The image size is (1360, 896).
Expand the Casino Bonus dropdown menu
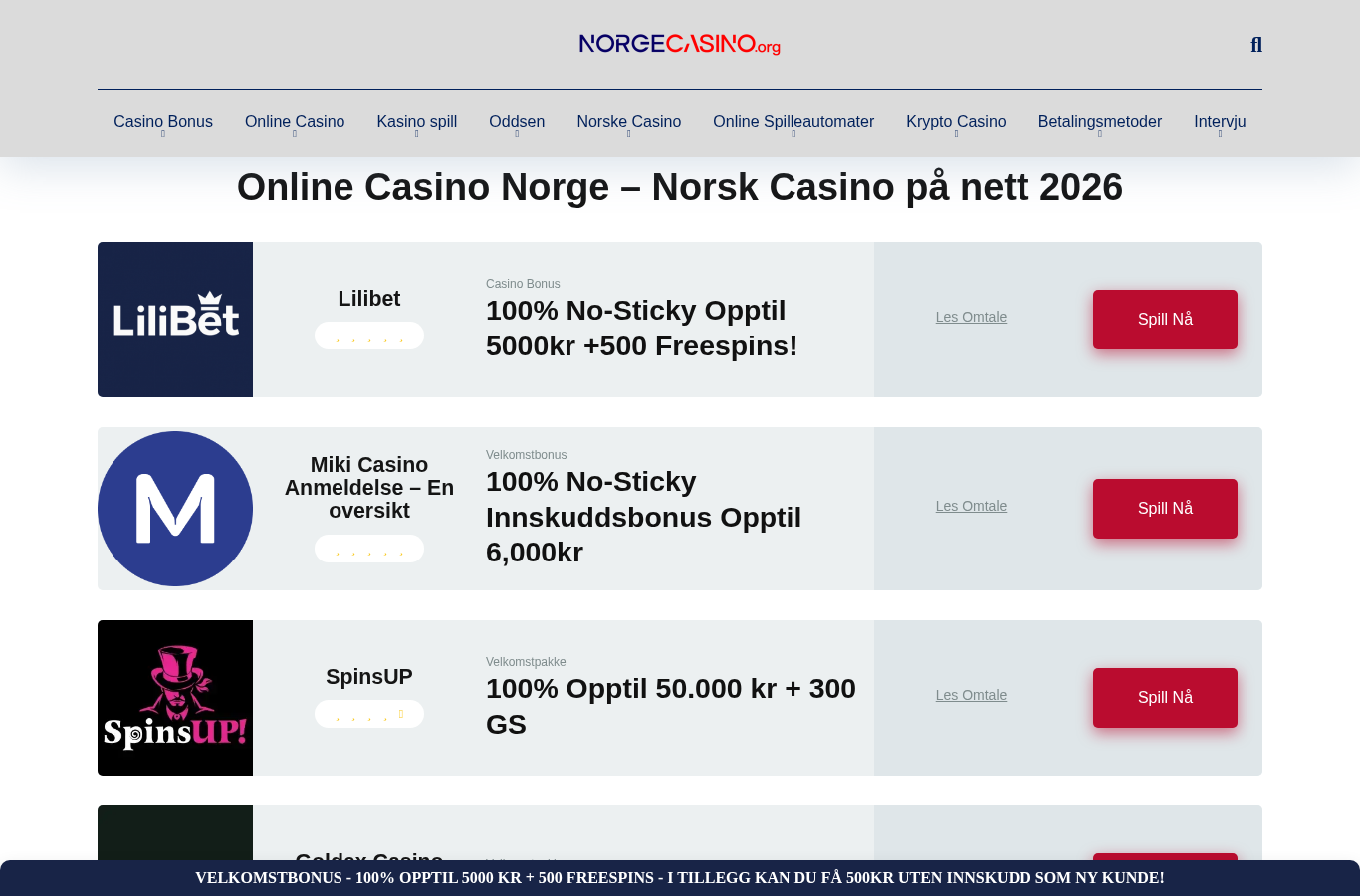163,133
